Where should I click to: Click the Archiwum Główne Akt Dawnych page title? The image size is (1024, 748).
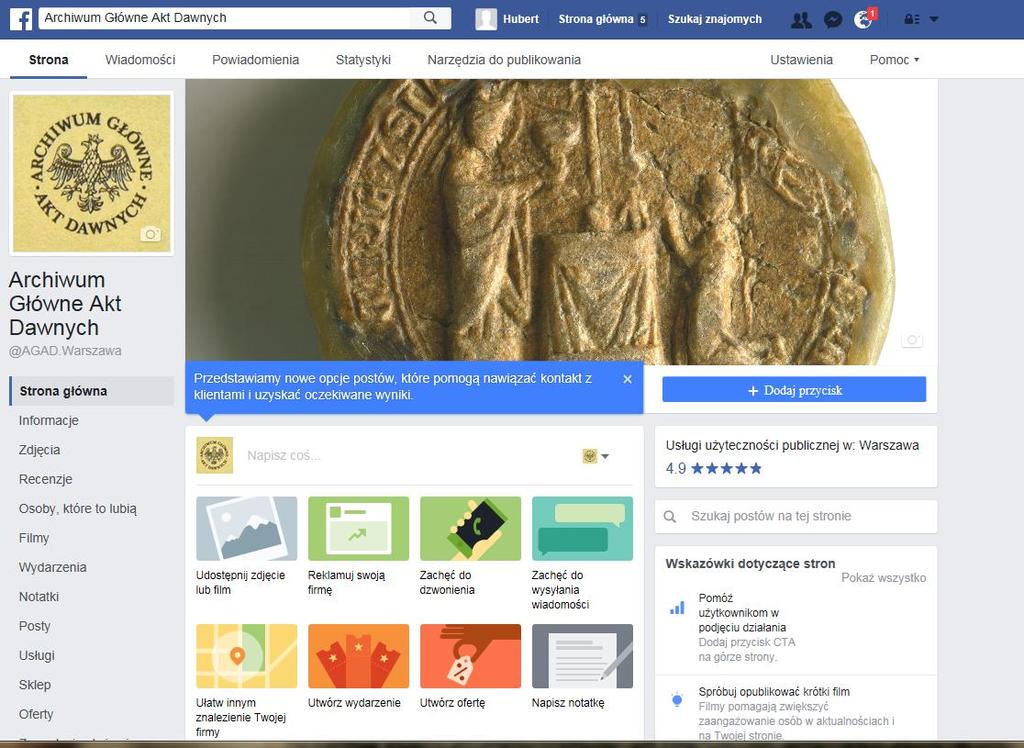65,304
